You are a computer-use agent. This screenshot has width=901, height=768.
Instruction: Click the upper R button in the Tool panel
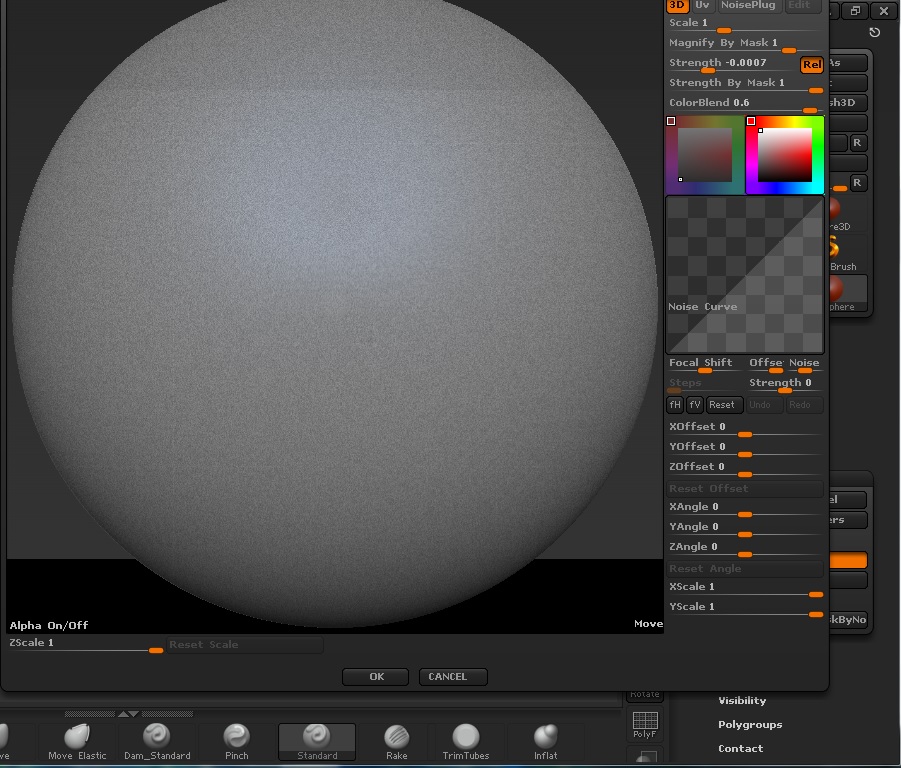[x=857, y=142]
